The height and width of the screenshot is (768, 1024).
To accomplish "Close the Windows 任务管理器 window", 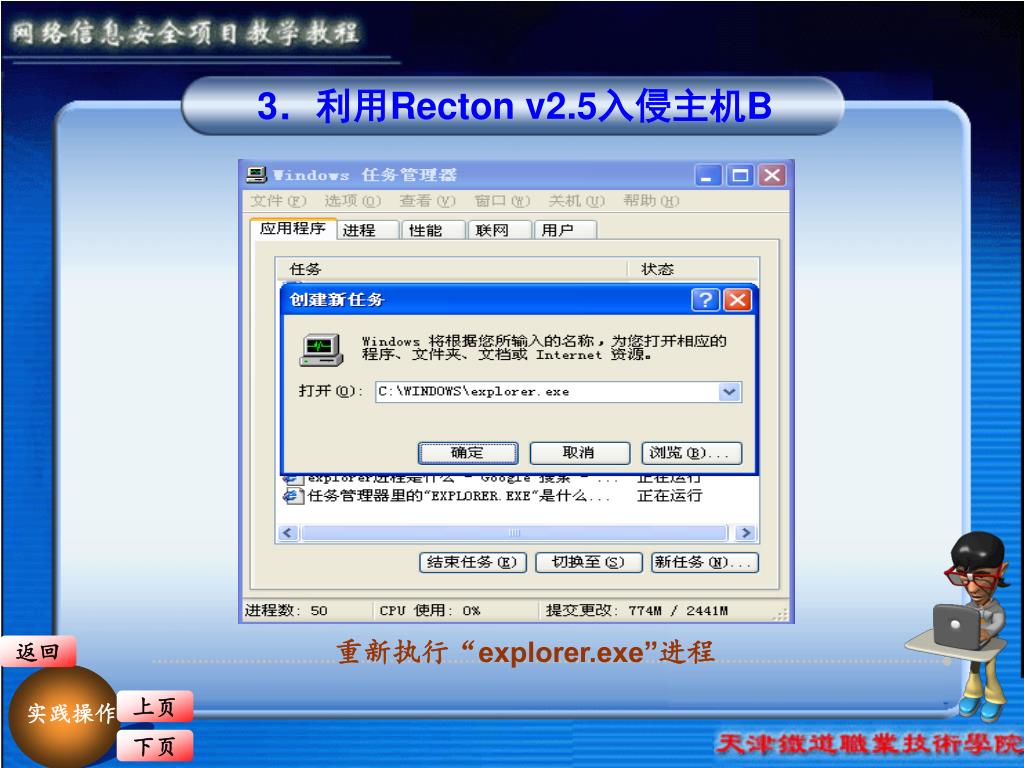I will [773, 175].
